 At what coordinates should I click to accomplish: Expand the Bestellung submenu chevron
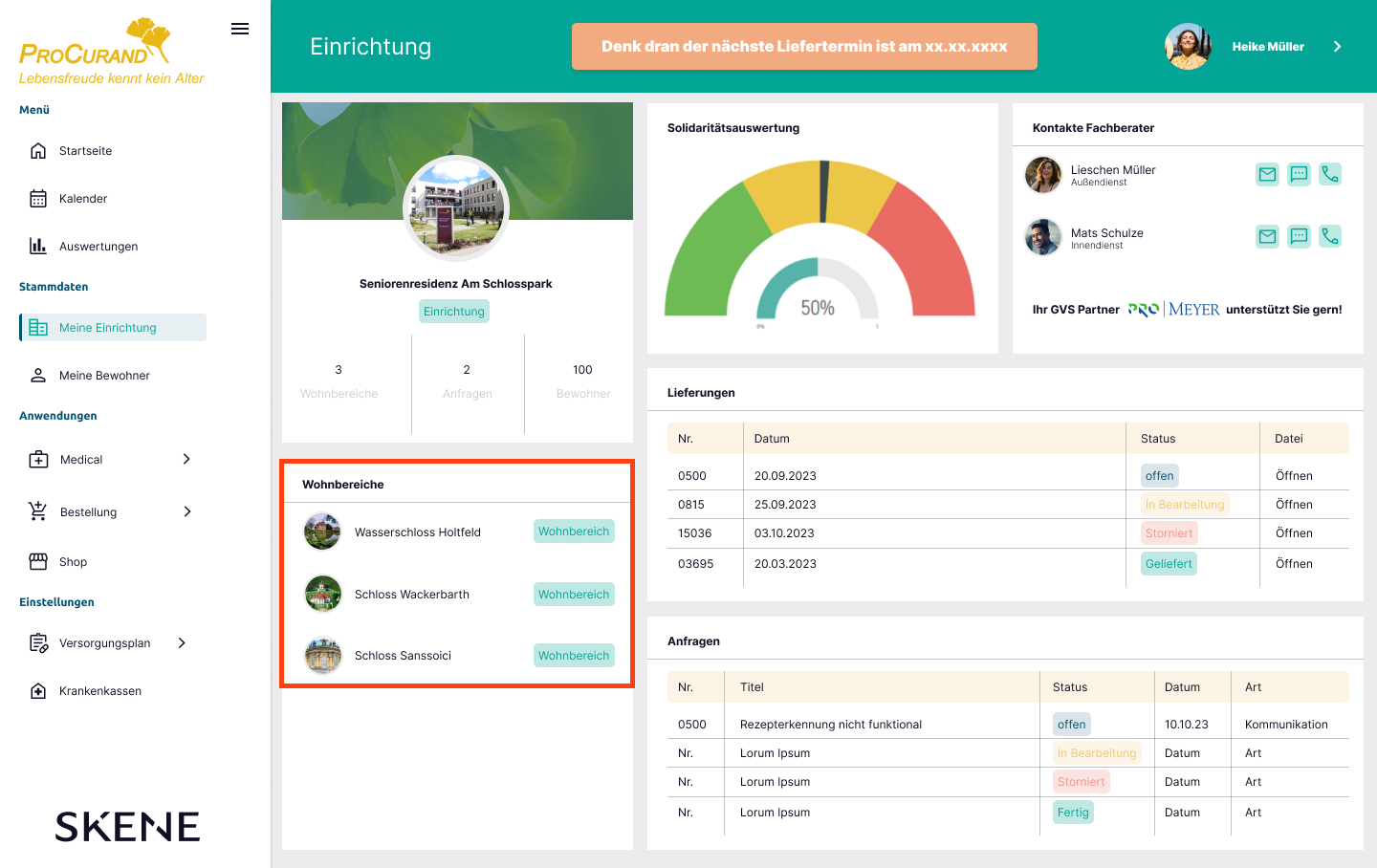[x=187, y=511]
